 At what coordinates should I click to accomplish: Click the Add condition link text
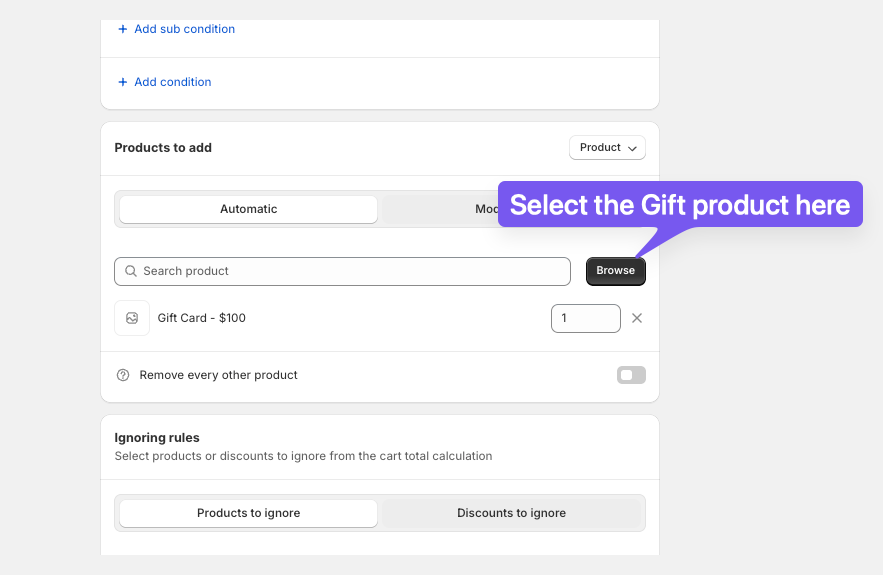point(172,82)
